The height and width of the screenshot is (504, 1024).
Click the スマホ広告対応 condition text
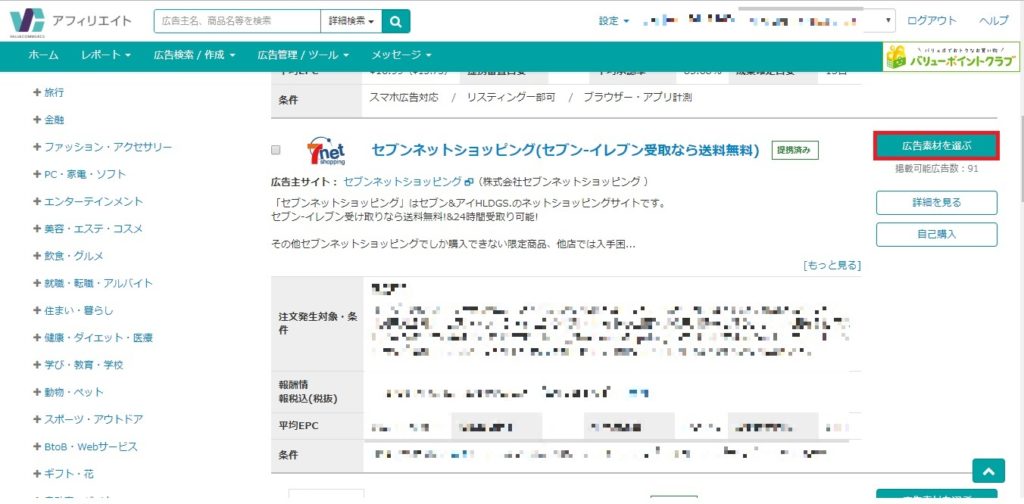(404, 97)
